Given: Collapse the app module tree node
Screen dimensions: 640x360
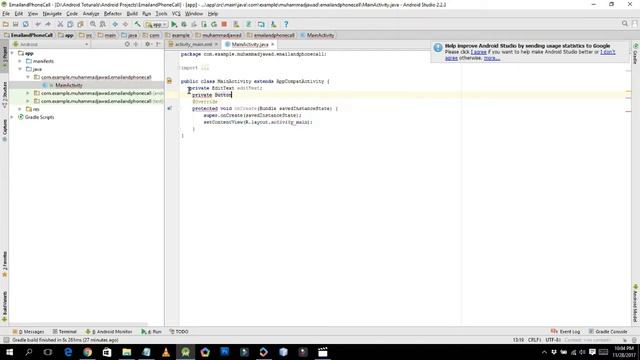Looking at the screenshot, I should pyautogui.click(x=12, y=53).
